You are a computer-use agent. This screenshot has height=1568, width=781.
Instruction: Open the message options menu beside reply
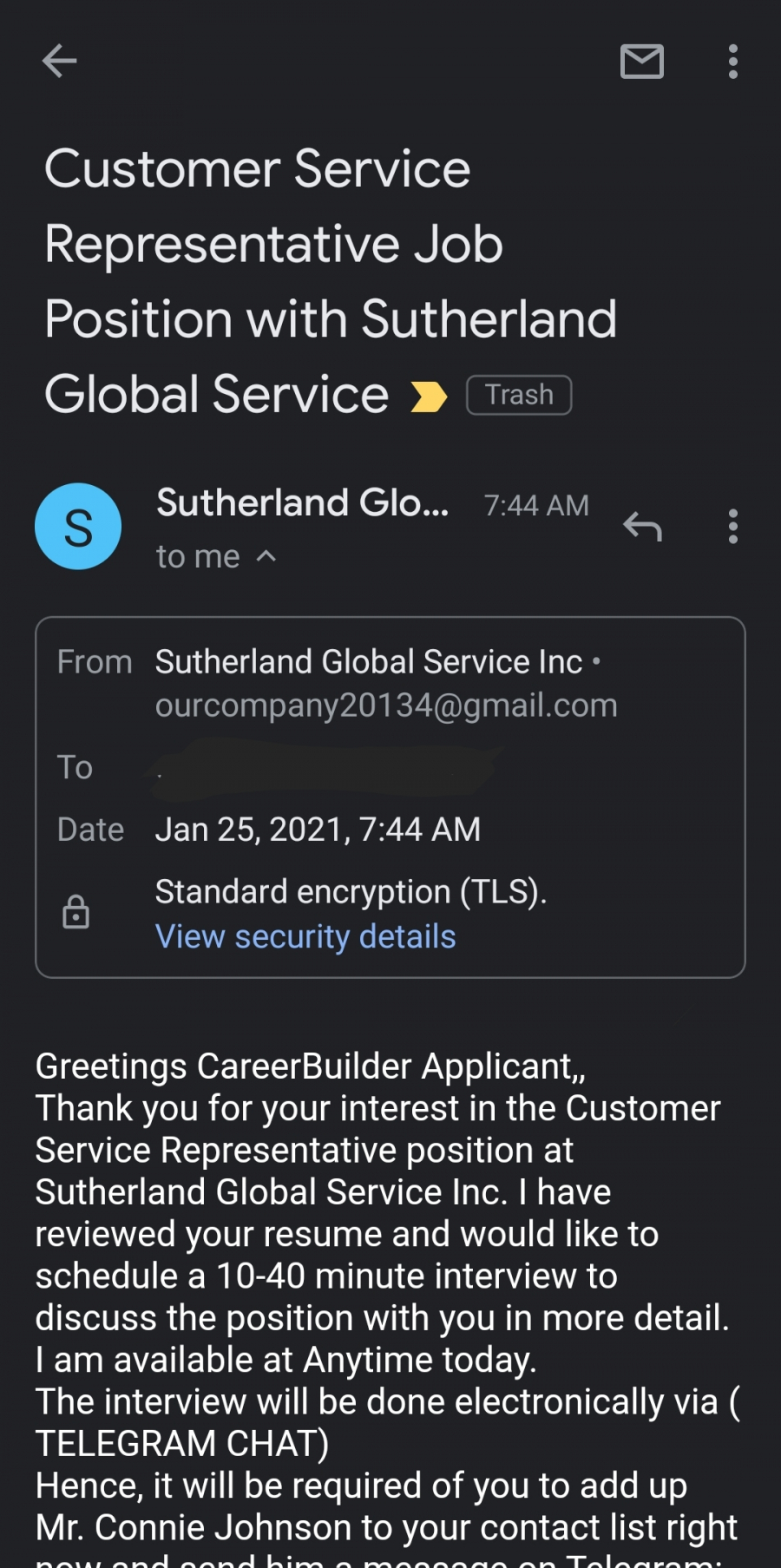click(x=733, y=527)
